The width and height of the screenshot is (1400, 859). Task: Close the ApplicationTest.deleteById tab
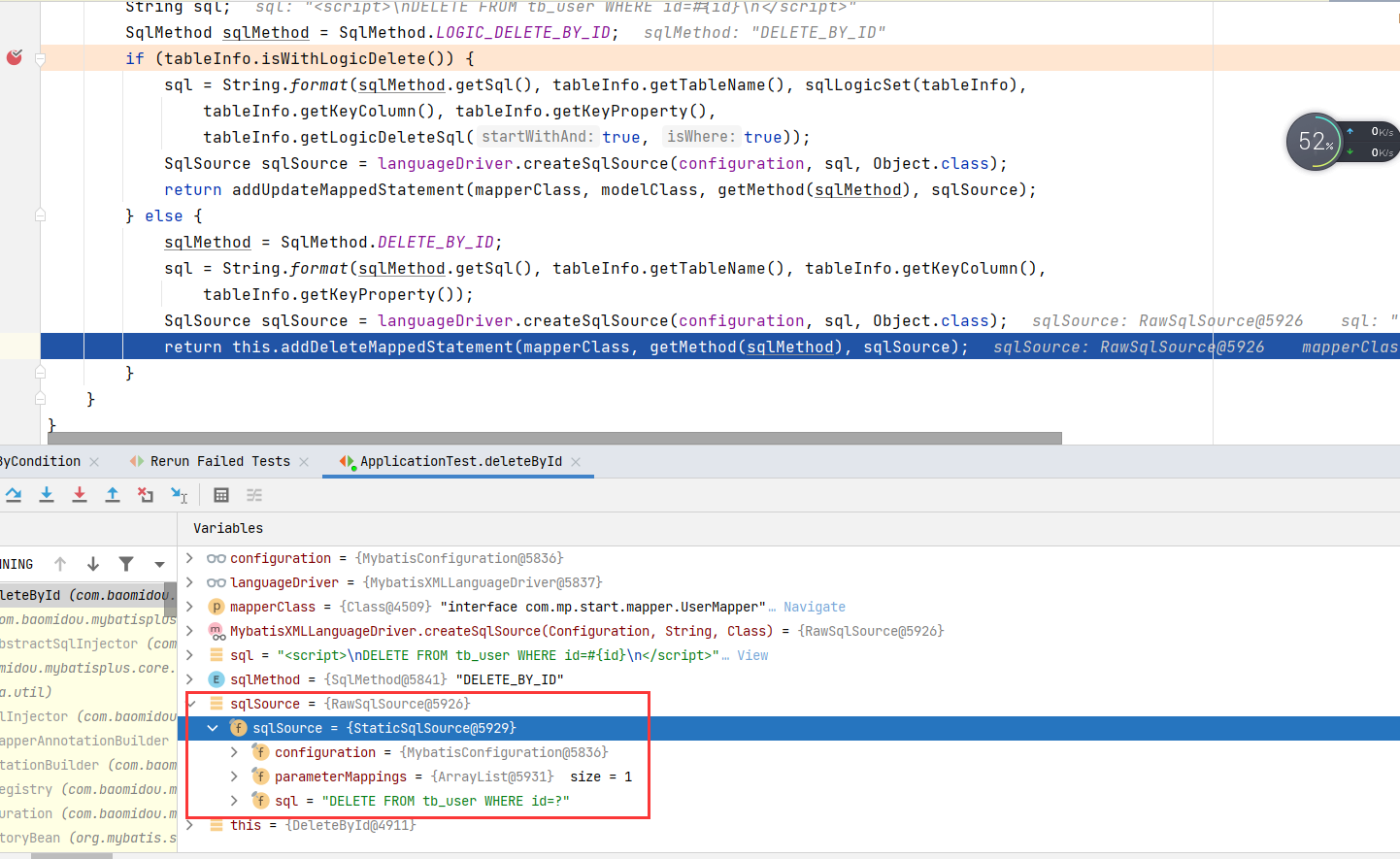tap(576, 462)
